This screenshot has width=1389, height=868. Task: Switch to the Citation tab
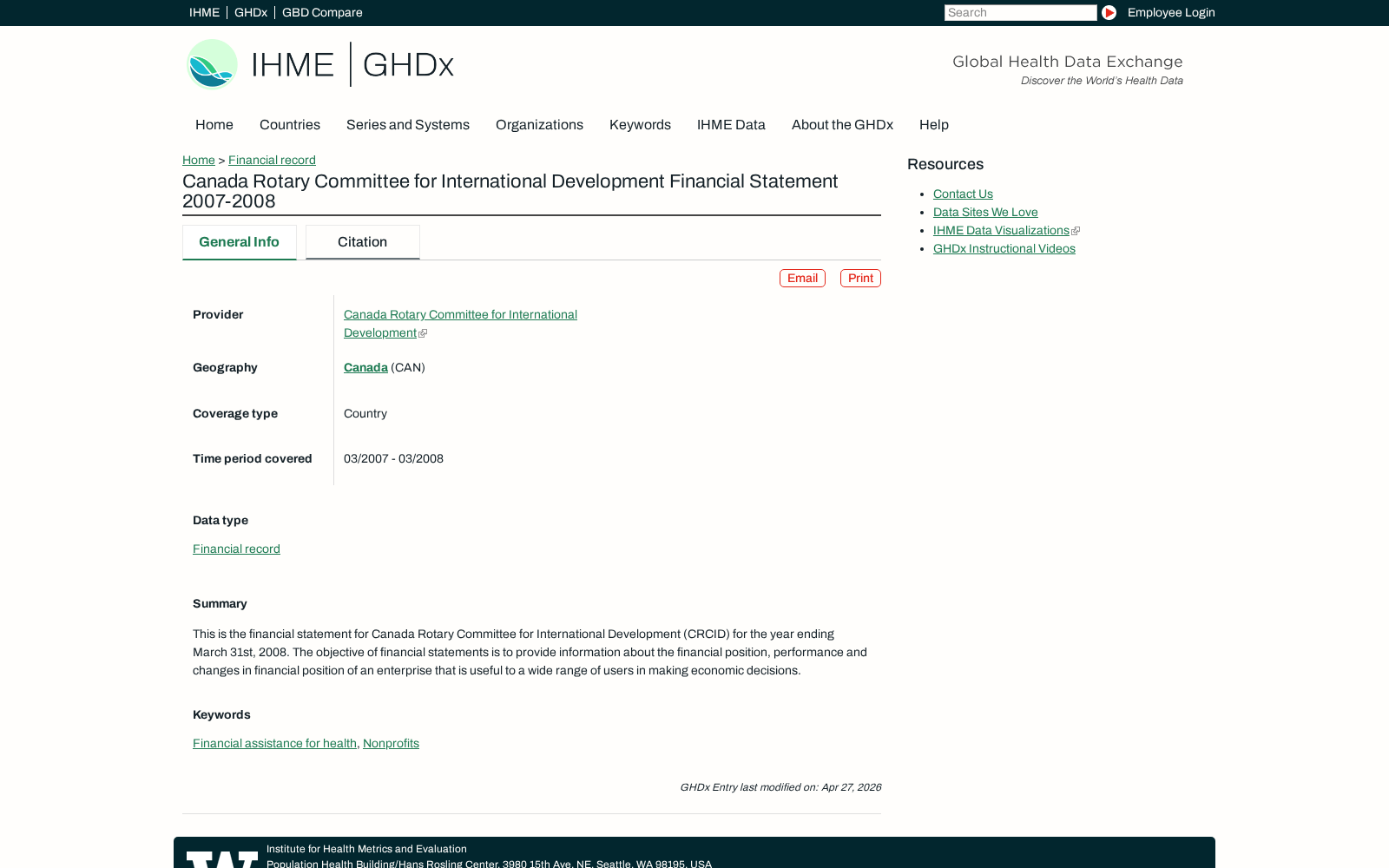363,242
